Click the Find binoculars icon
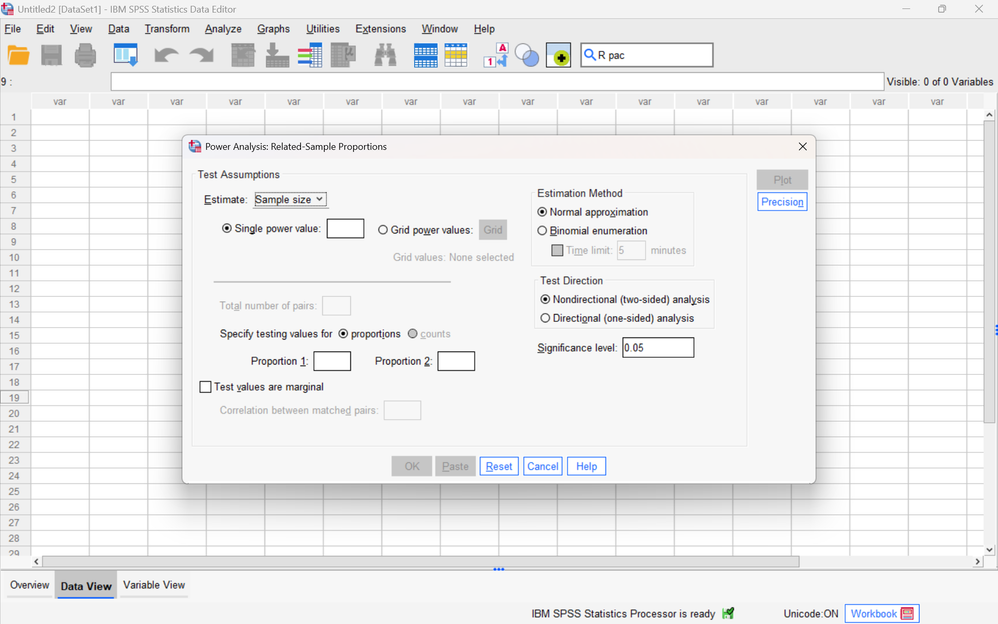 tap(385, 55)
